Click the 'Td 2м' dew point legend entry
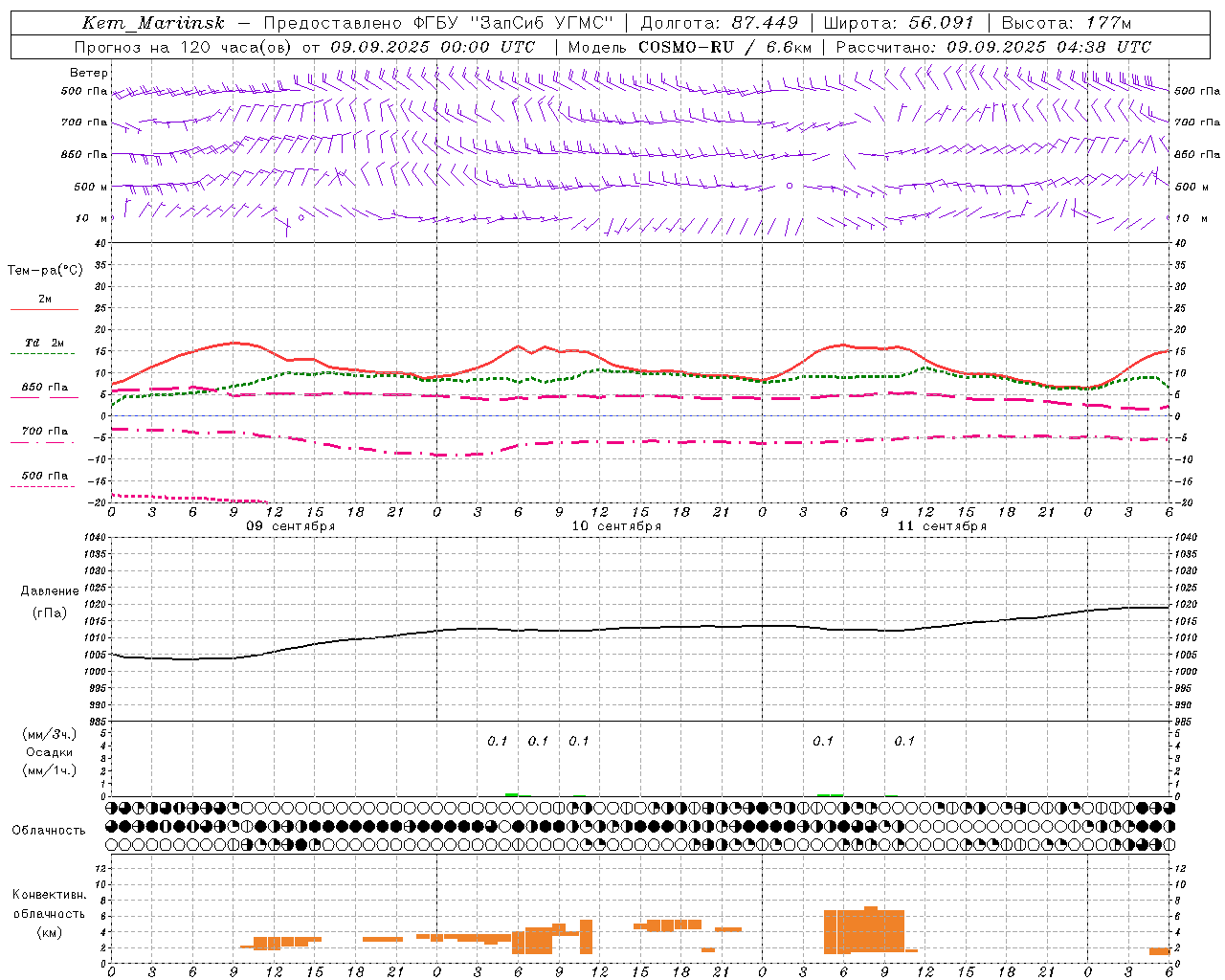This screenshot has width=1225, height=980. click(45, 343)
